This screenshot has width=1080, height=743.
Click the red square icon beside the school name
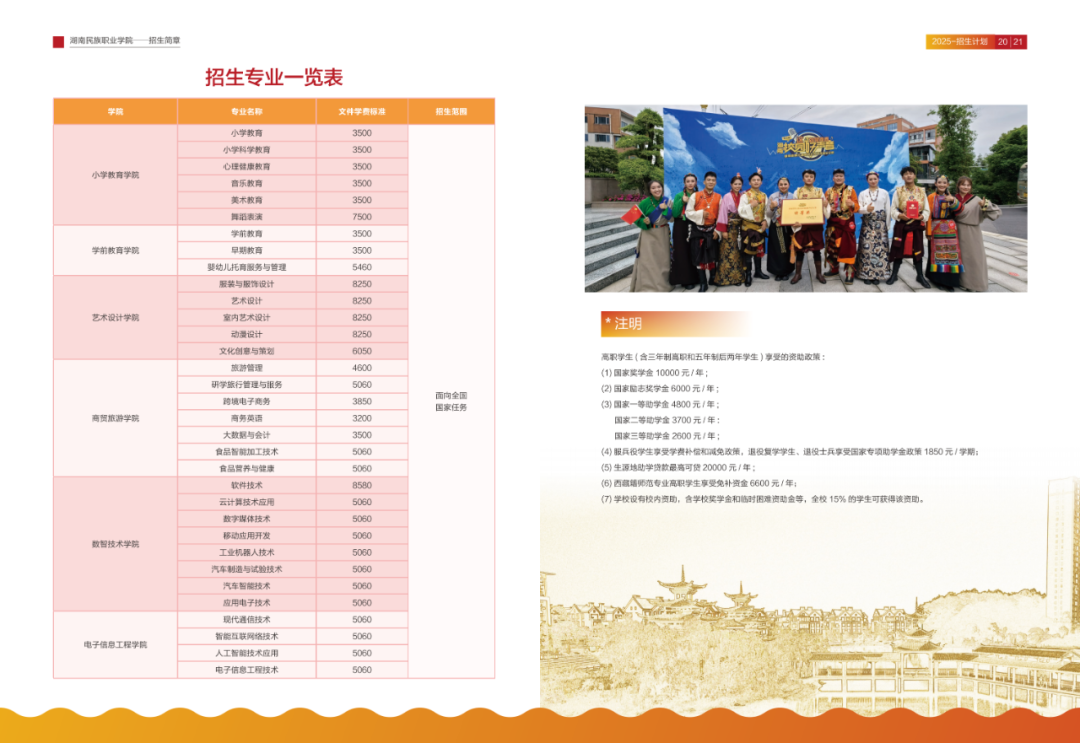(58, 42)
